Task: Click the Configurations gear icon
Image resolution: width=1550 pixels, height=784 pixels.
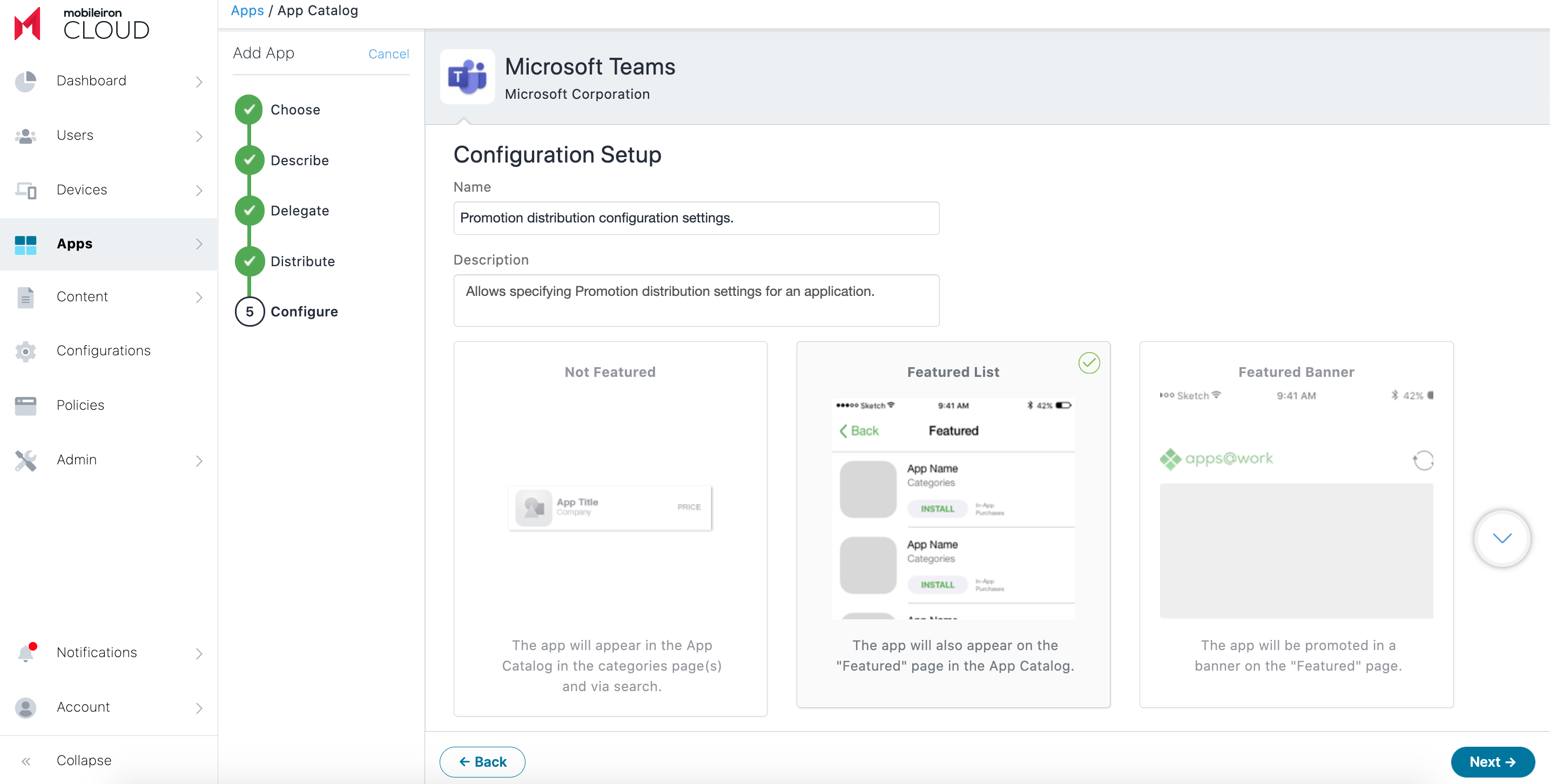Action: click(25, 352)
